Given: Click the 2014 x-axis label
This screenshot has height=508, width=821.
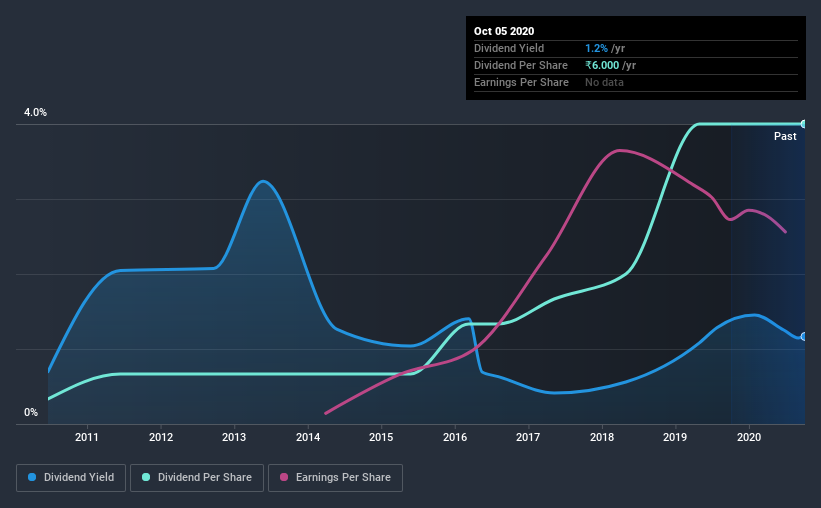Looking at the screenshot, I should [x=308, y=437].
